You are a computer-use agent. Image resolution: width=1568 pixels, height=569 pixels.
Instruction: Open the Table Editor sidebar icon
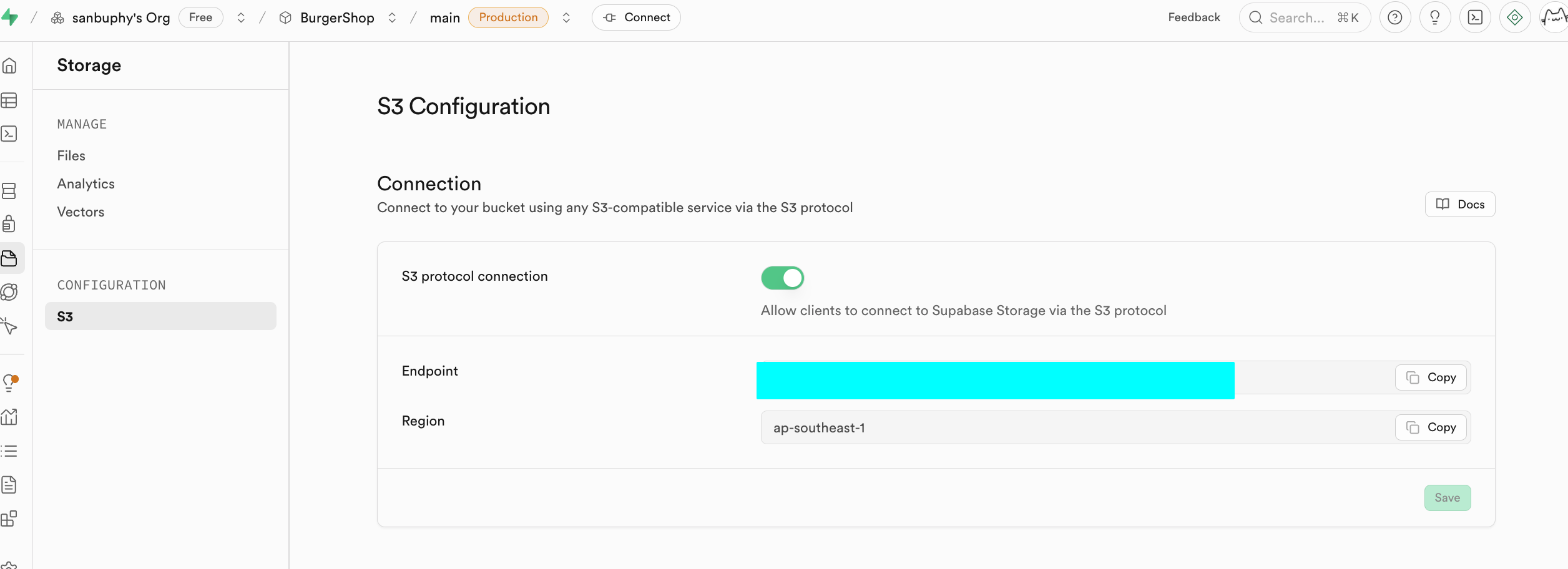click(9, 100)
